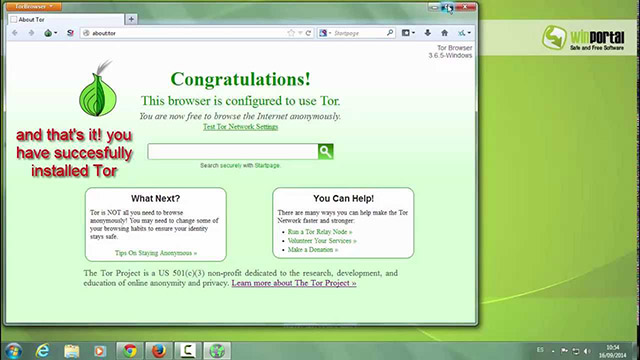
Task: Launch Firefox from the taskbar
Action: [x=159, y=351]
